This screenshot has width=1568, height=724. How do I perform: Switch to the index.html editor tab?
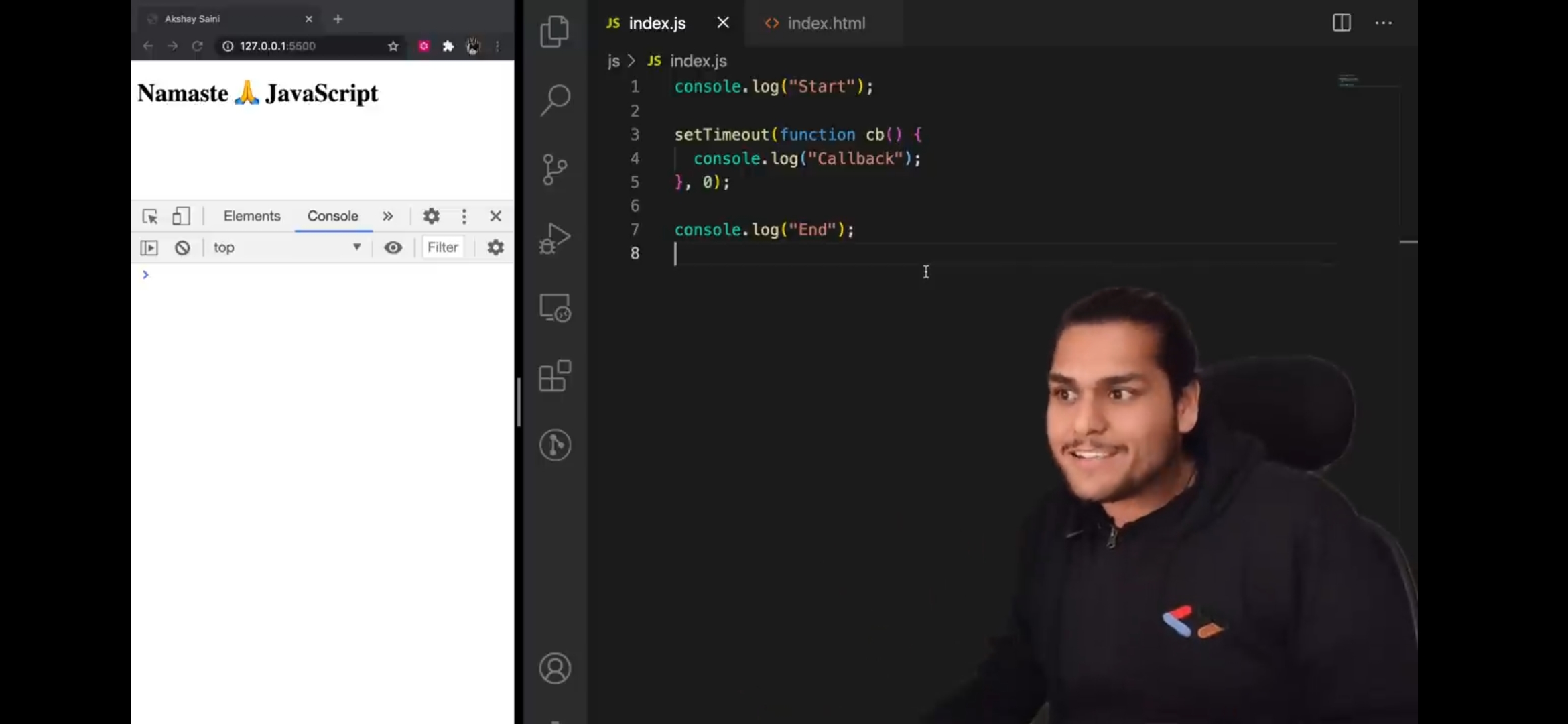815,23
